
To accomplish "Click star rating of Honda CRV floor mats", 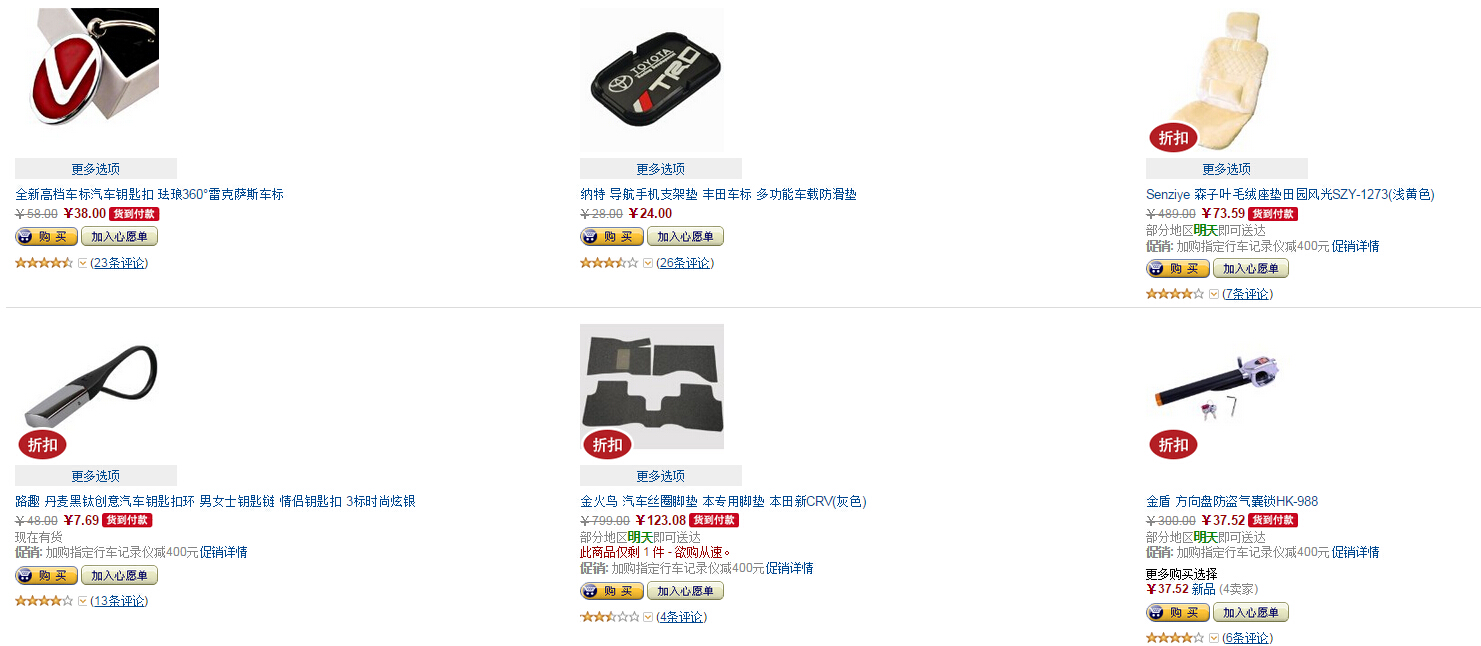I will click(610, 617).
